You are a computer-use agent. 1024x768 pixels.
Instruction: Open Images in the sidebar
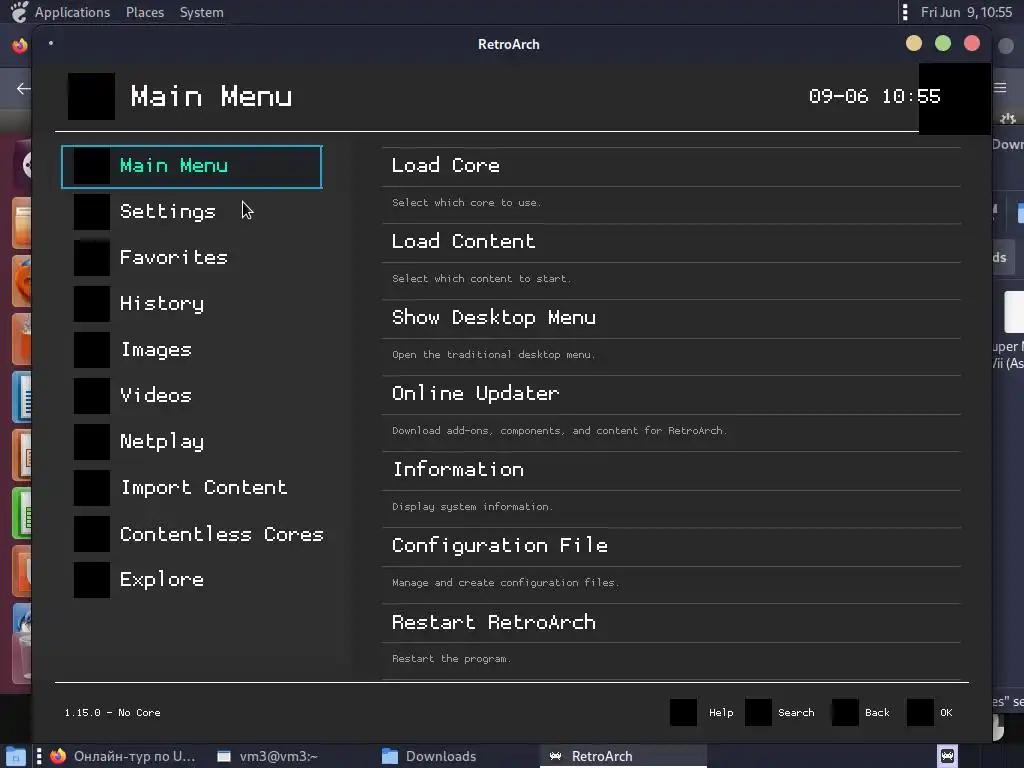click(x=156, y=349)
